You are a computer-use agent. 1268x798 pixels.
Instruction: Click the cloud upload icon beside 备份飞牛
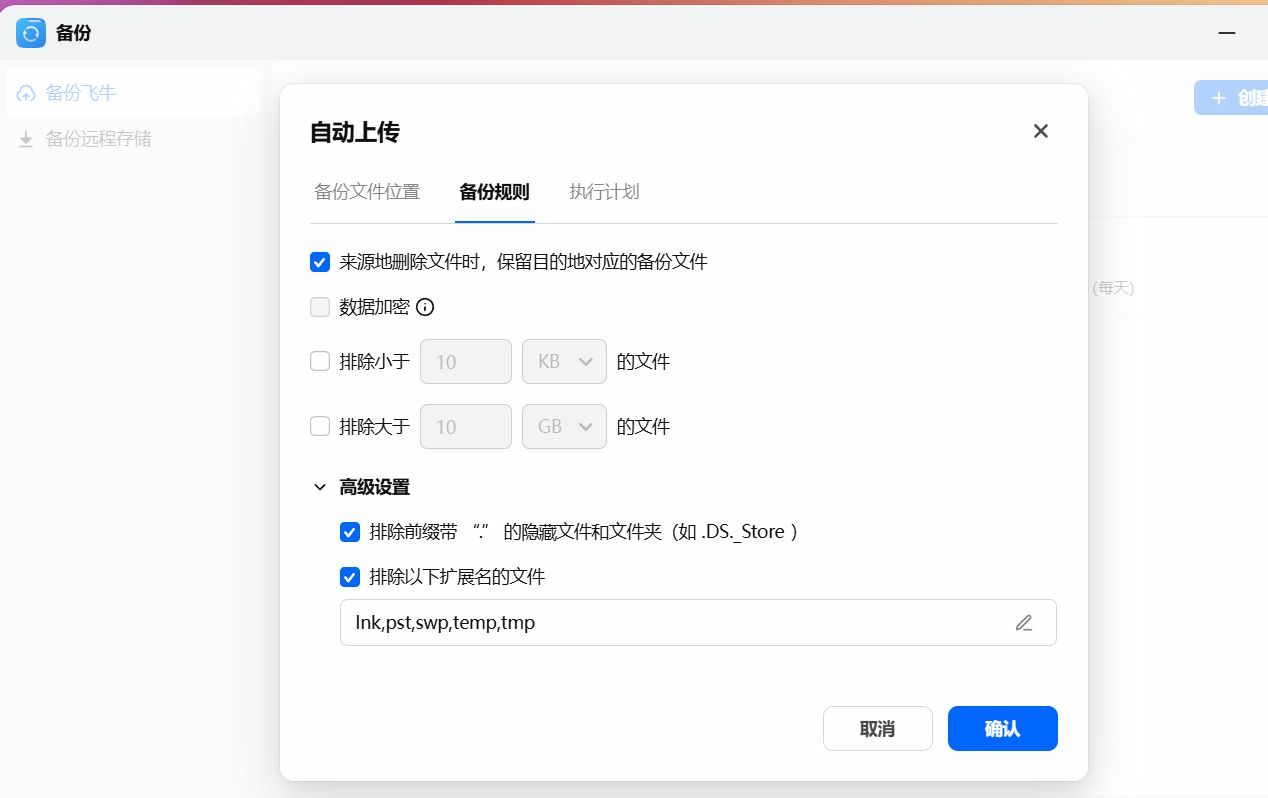(x=27, y=93)
